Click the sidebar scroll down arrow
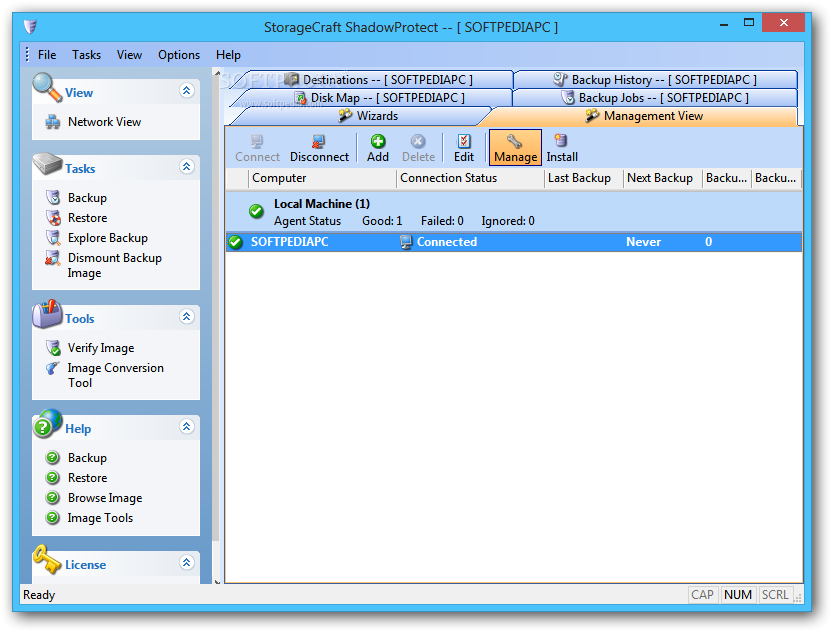This screenshot has width=832, height=632. point(217,582)
